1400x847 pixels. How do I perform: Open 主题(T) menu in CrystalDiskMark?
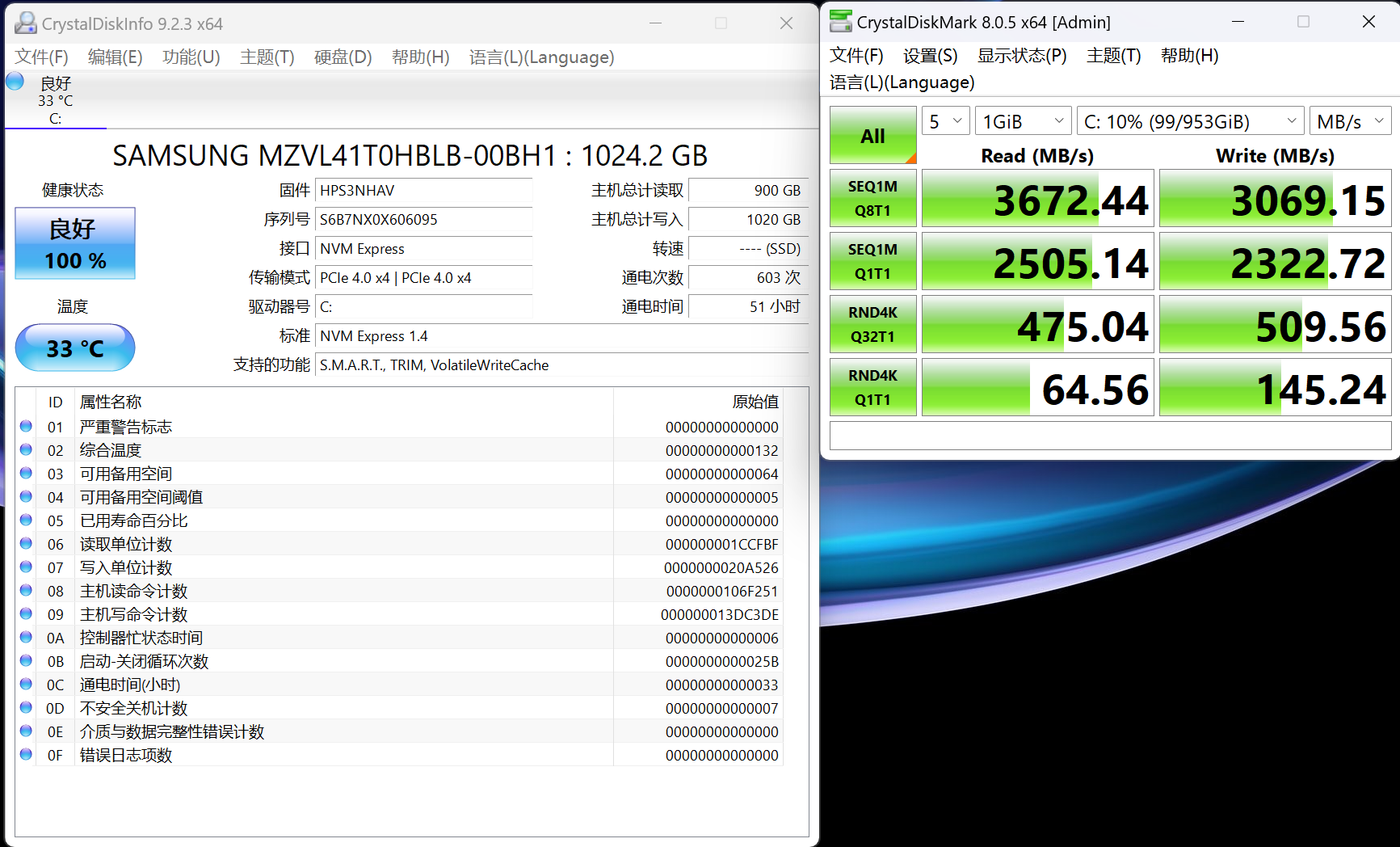(1114, 55)
